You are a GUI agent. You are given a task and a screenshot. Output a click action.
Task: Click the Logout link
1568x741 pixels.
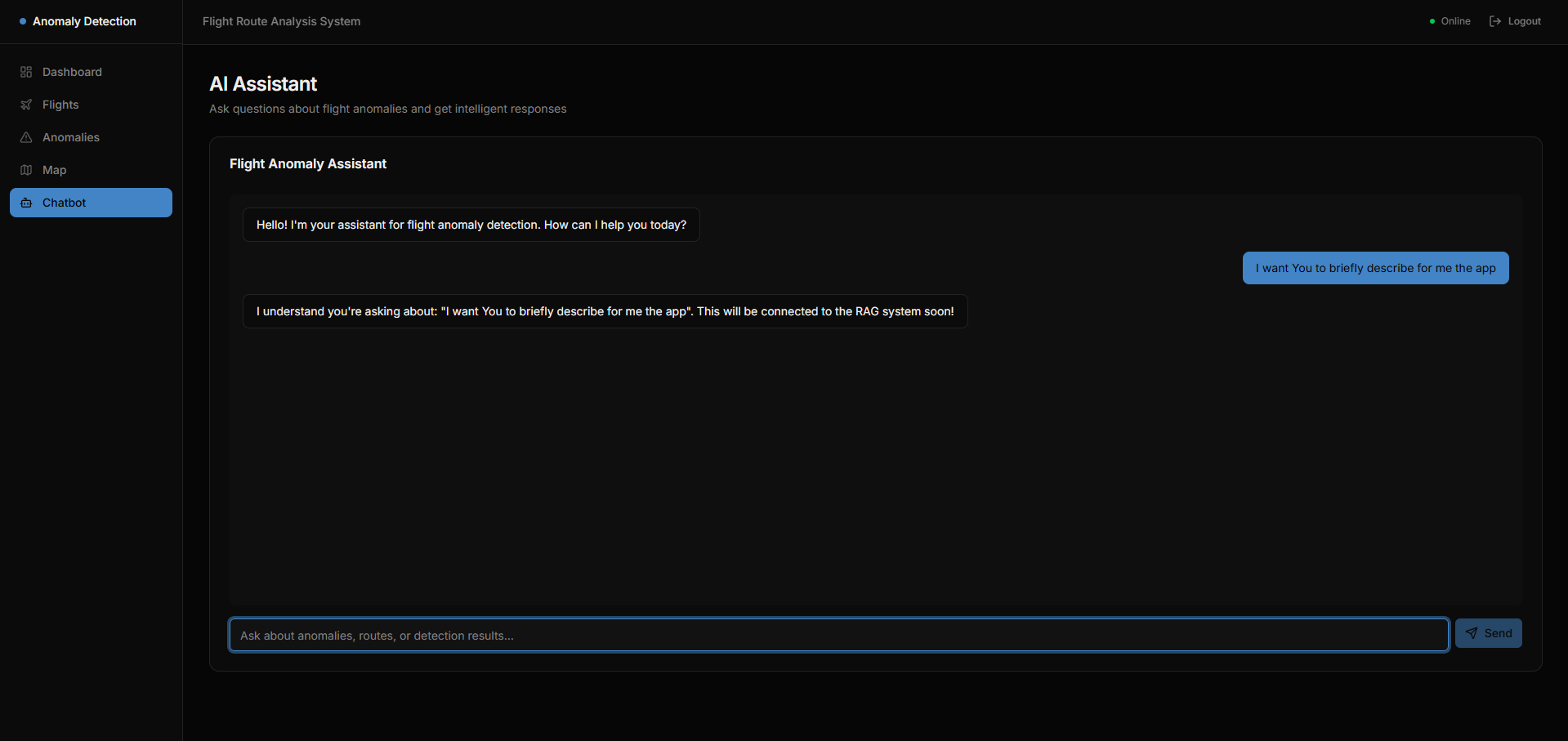(1523, 20)
